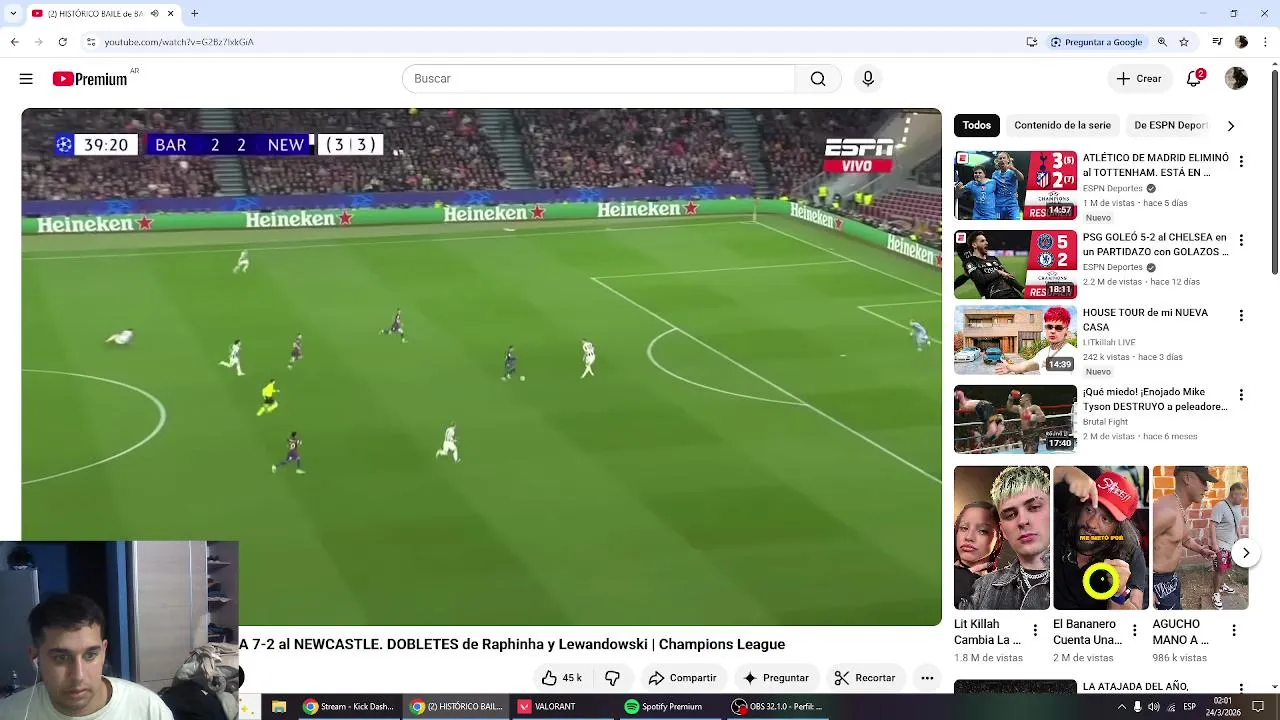Click Preguntar a Google in address bar
The height and width of the screenshot is (720, 1280).
click(1096, 42)
